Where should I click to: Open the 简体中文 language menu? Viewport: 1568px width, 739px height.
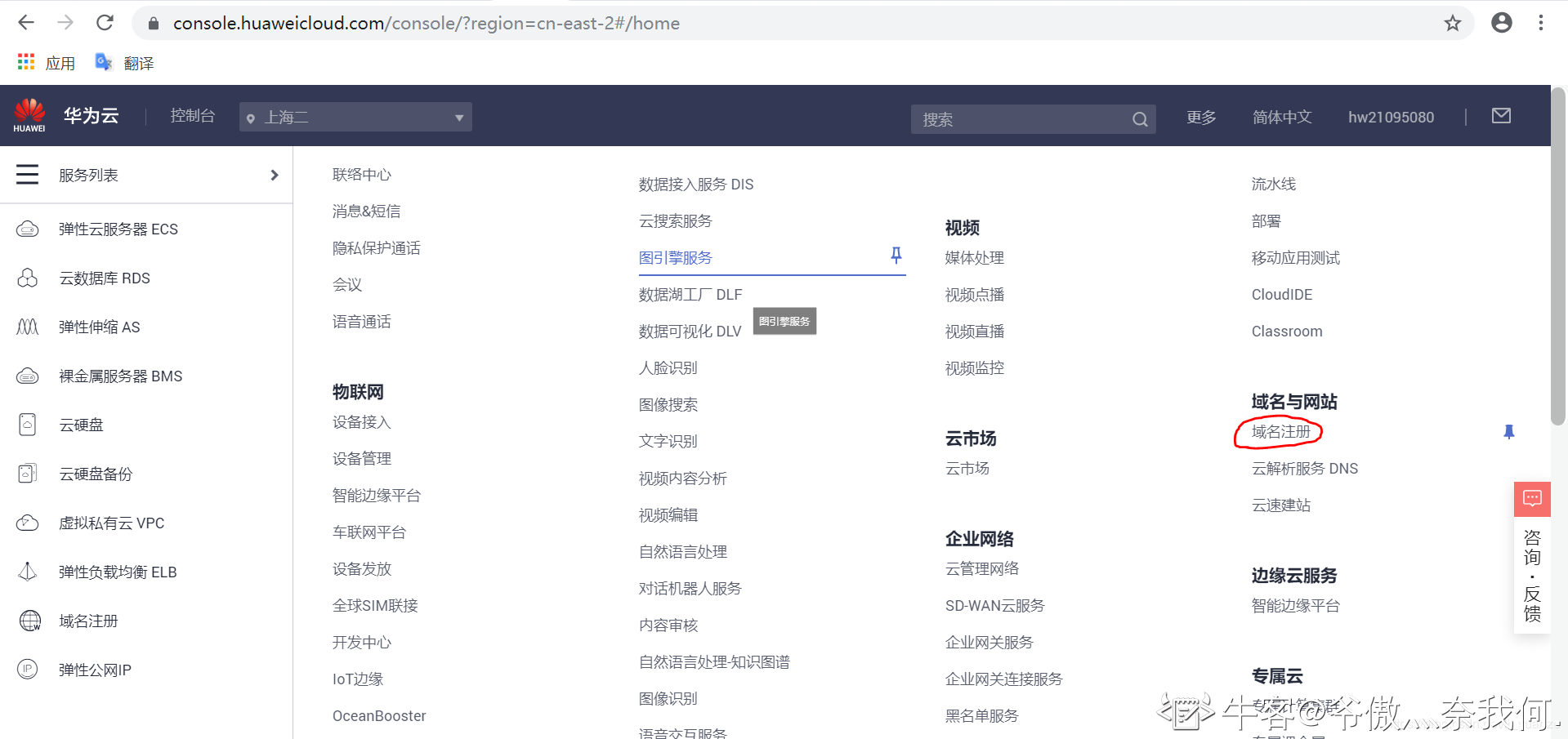tap(1282, 118)
